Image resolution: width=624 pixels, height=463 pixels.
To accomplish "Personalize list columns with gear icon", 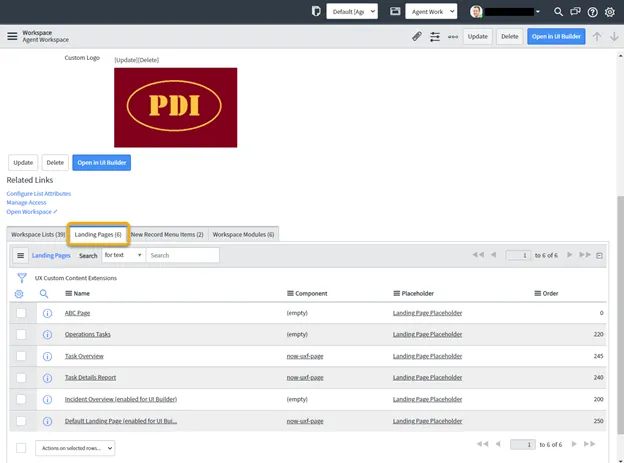I will coord(20,294).
